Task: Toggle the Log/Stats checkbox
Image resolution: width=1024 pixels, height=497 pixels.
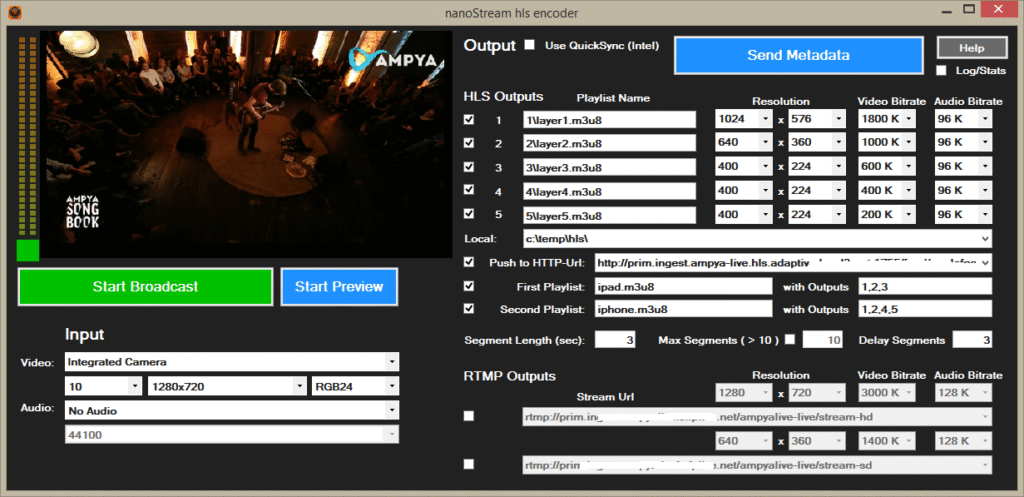Action: [x=942, y=70]
